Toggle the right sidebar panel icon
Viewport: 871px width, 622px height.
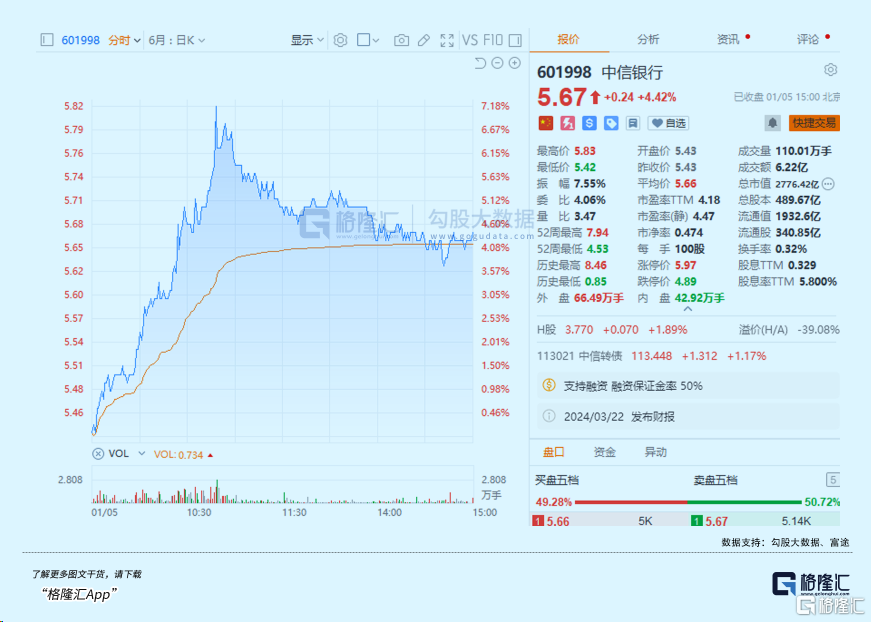(x=515, y=40)
